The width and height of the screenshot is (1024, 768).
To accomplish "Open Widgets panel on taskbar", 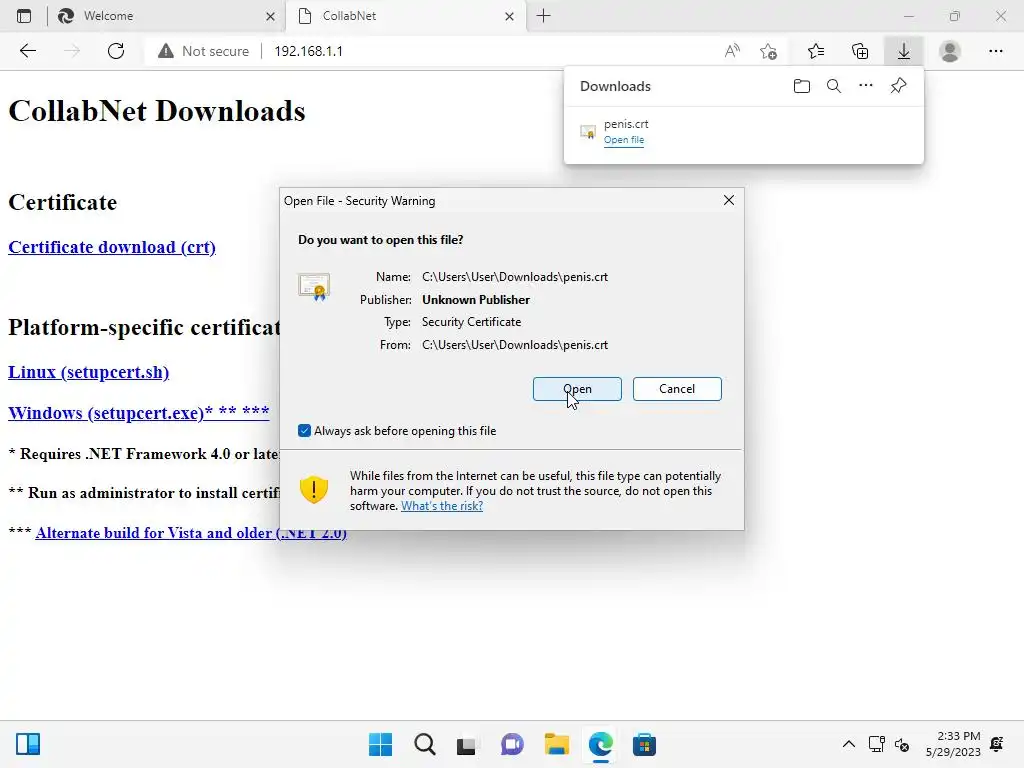I will click(28, 744).
